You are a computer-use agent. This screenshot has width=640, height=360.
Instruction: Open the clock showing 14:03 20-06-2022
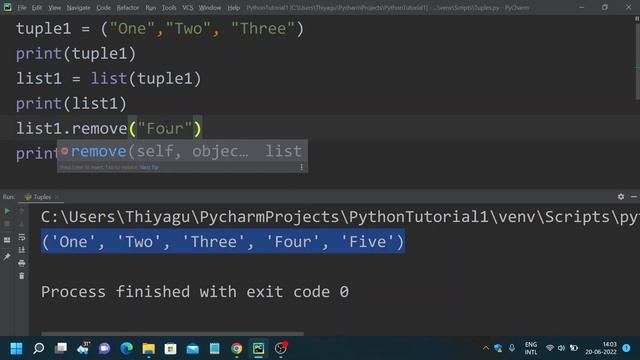tap(601, 348)
